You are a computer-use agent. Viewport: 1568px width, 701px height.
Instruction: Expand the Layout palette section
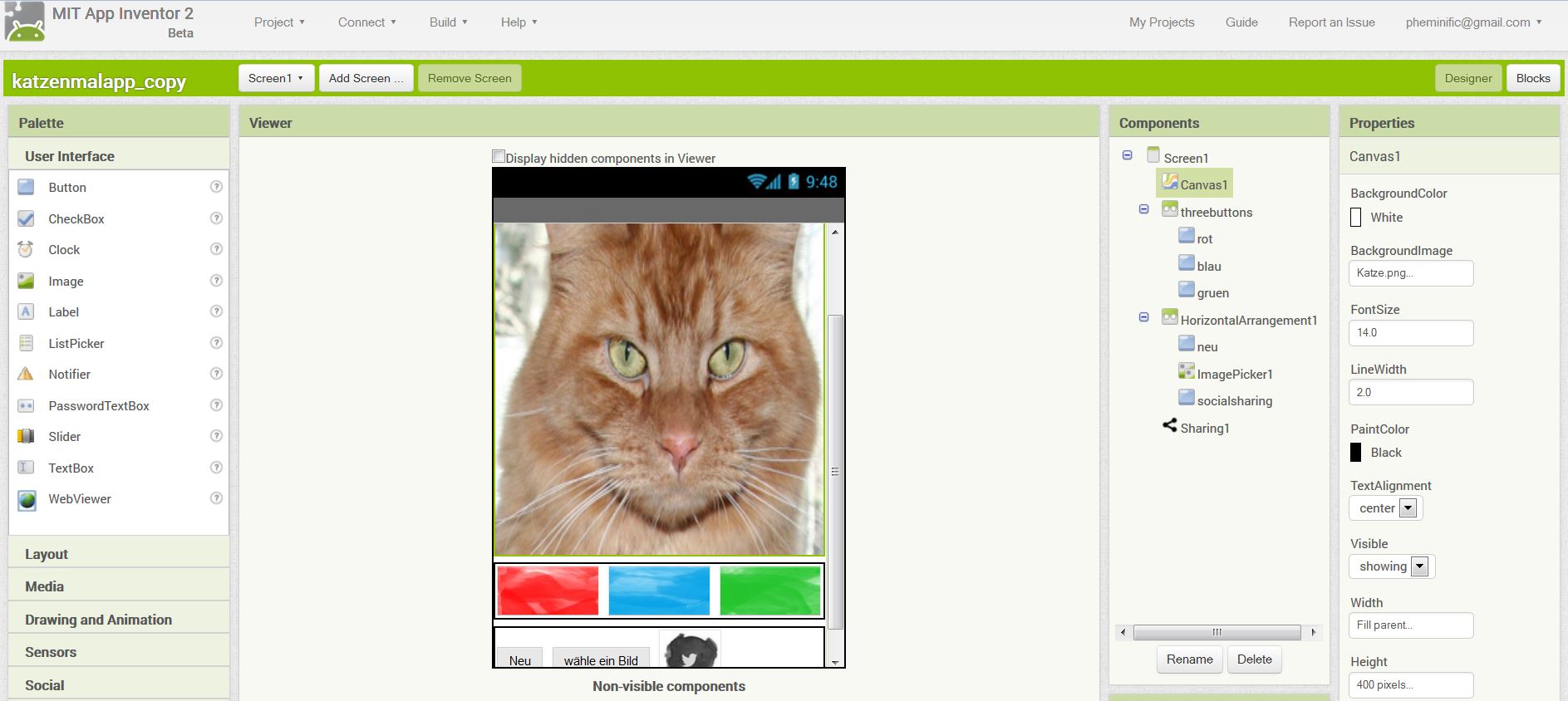[x=119, y=554]
